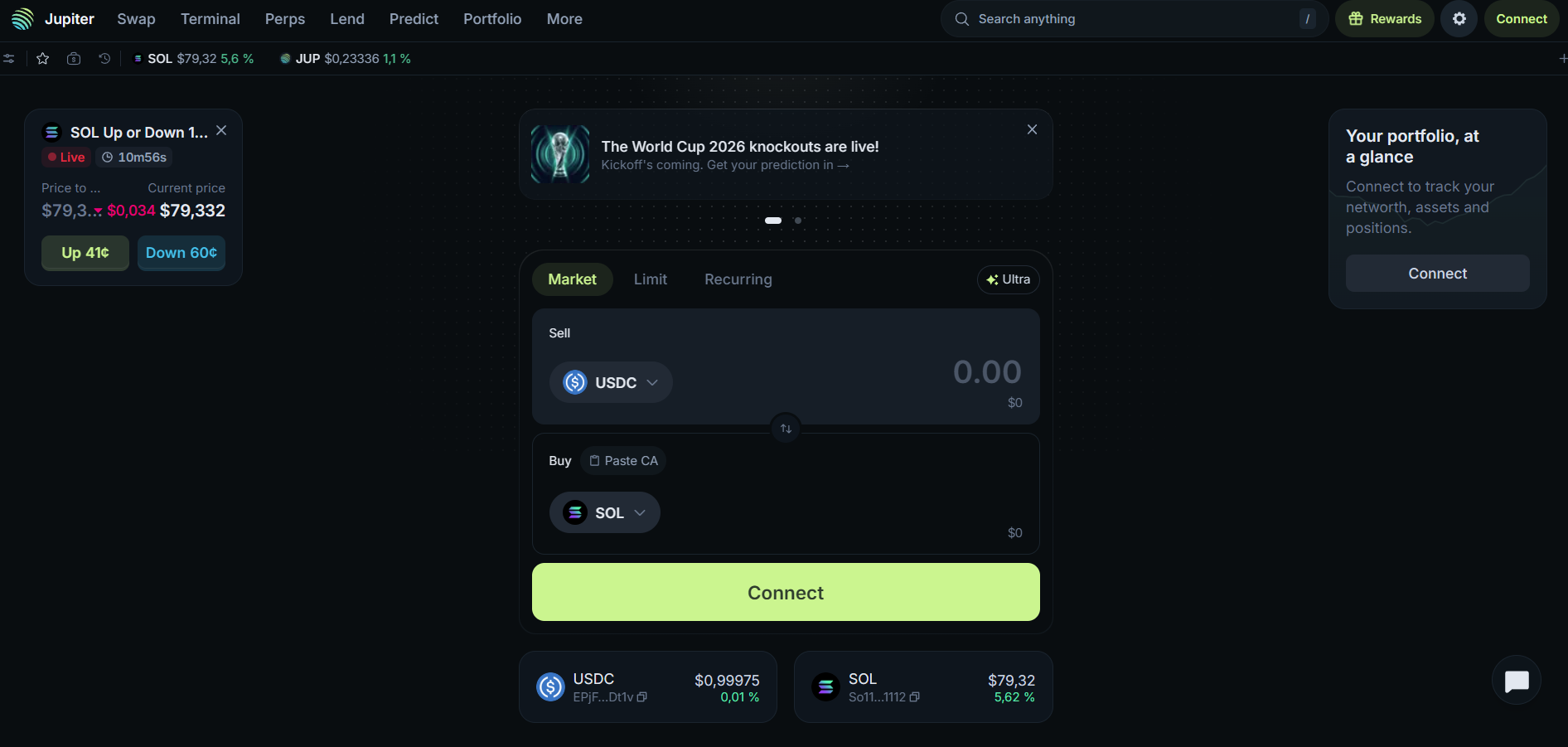
Task: Select first banner carousel indicator
Action: [x=773, y=221]
